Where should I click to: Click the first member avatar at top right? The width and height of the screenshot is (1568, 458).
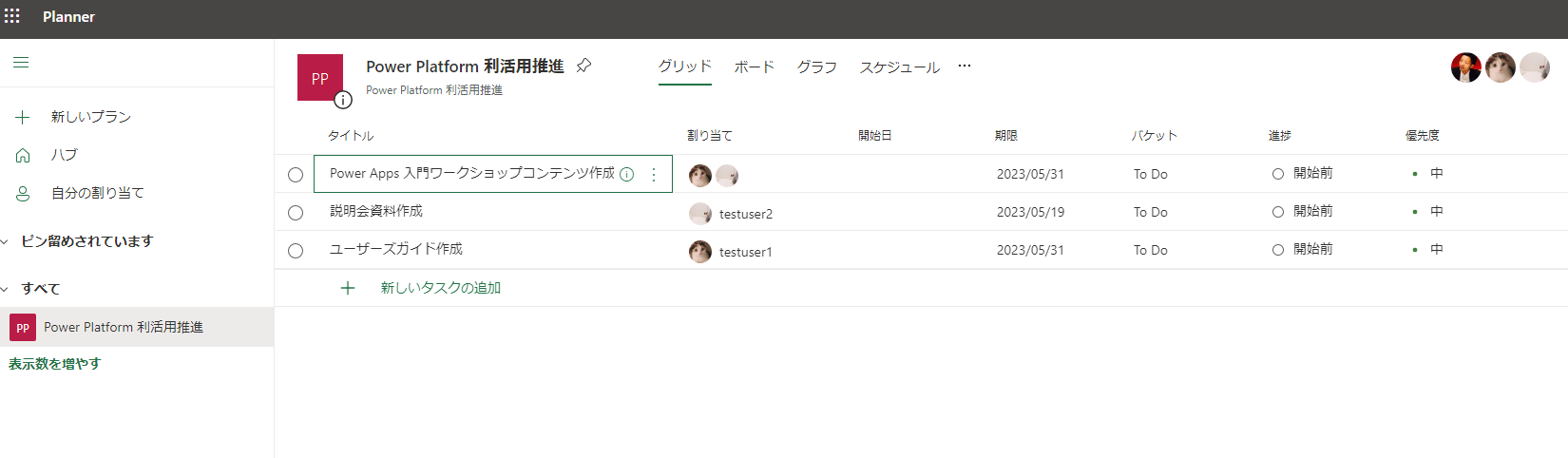click(1466, 67)
